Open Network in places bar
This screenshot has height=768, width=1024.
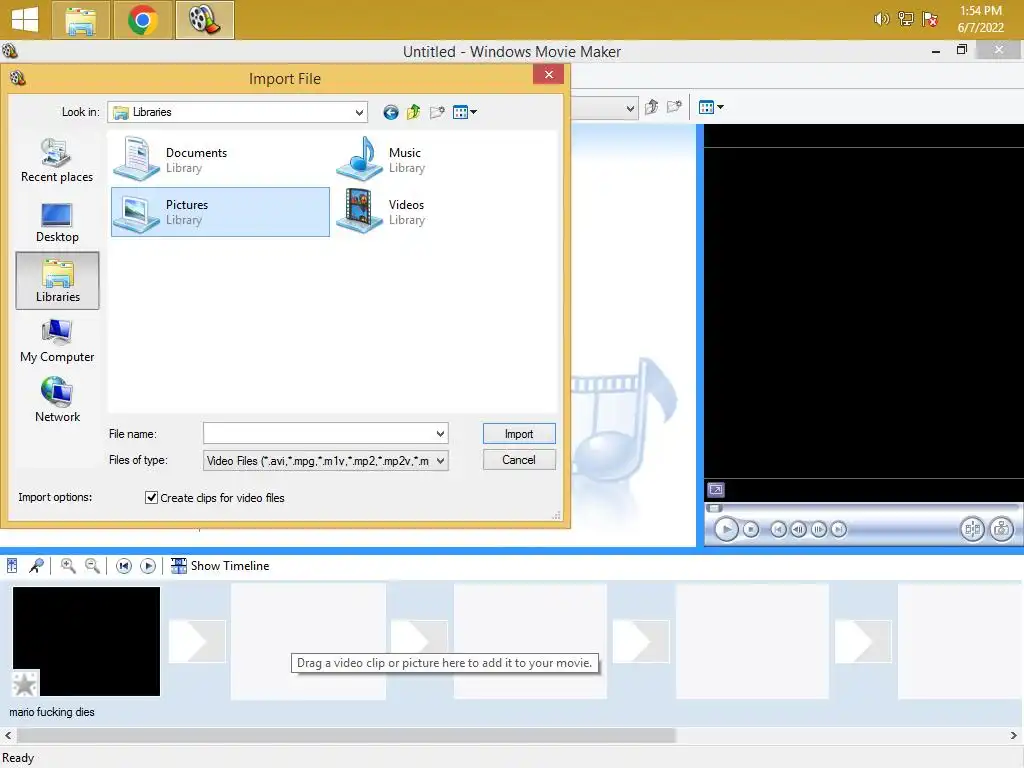[57, 400]
